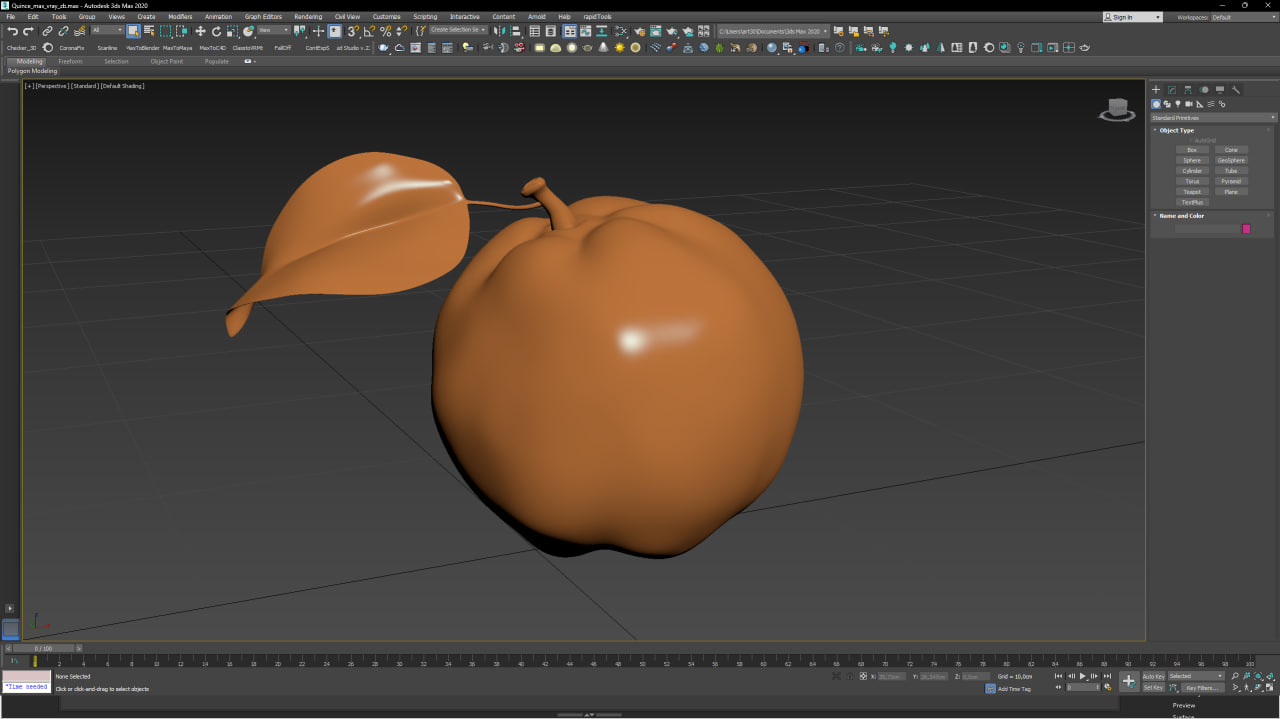1280x719 pixels.
Task: Go to the end frame
Action: (1106, 676)
